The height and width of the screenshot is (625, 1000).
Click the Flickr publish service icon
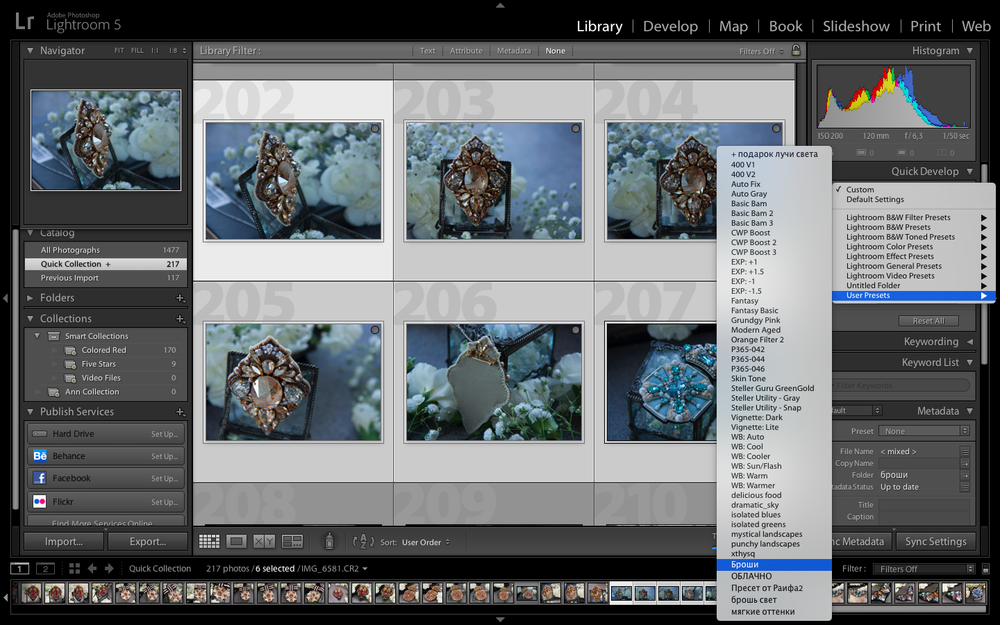(x=40, y=501)
